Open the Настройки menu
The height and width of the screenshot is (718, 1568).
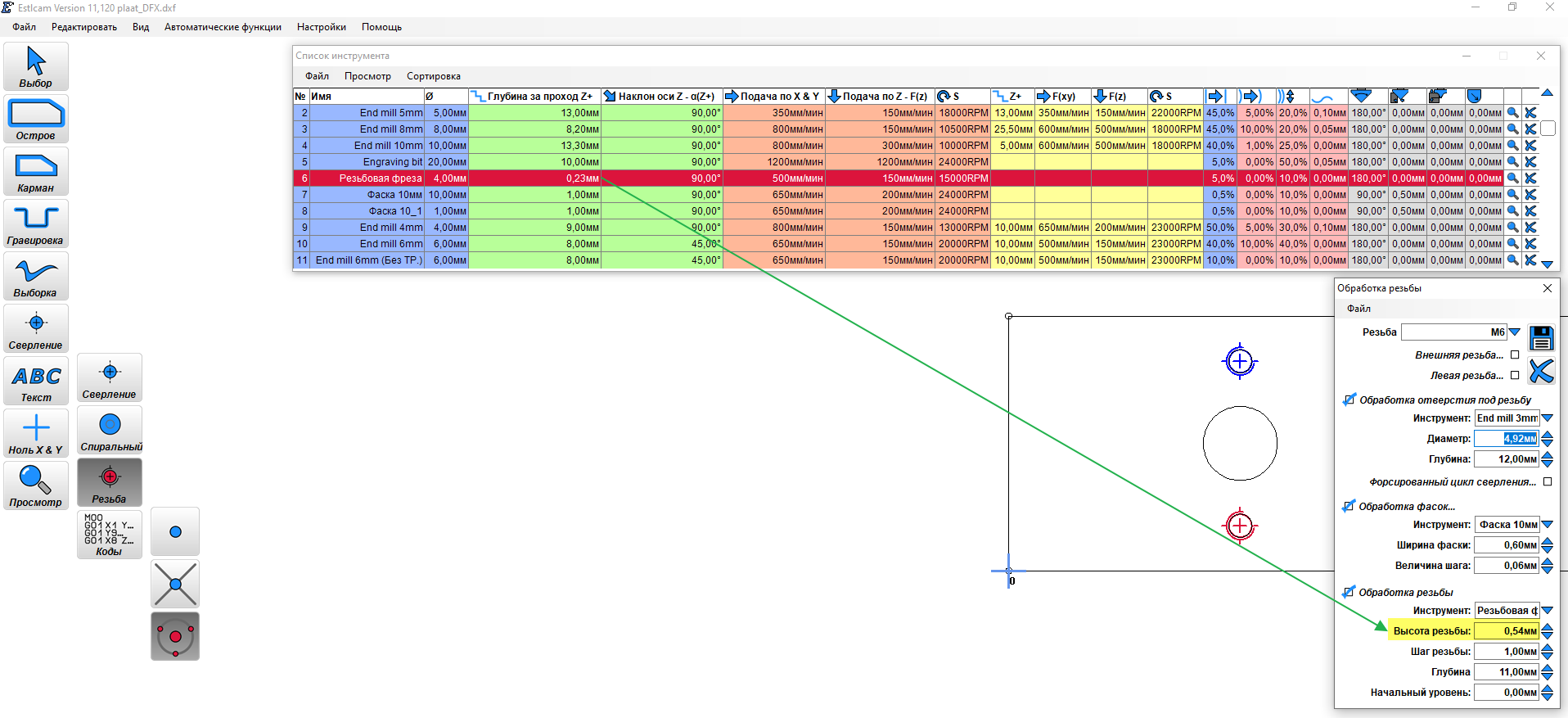coord(322,27)
